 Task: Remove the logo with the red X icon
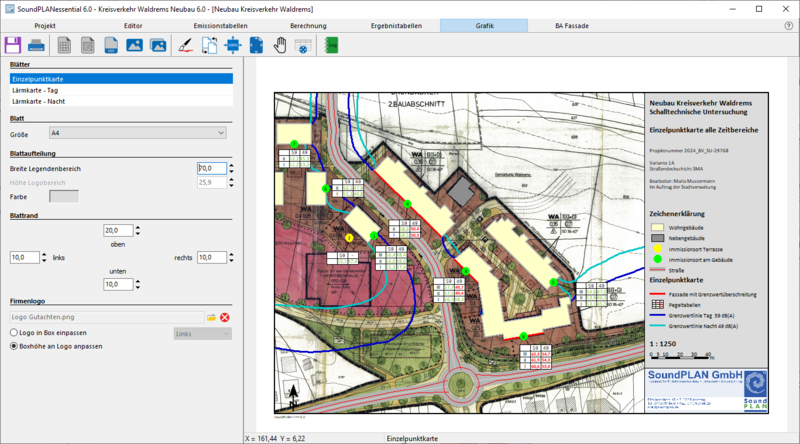pos(224,317)
